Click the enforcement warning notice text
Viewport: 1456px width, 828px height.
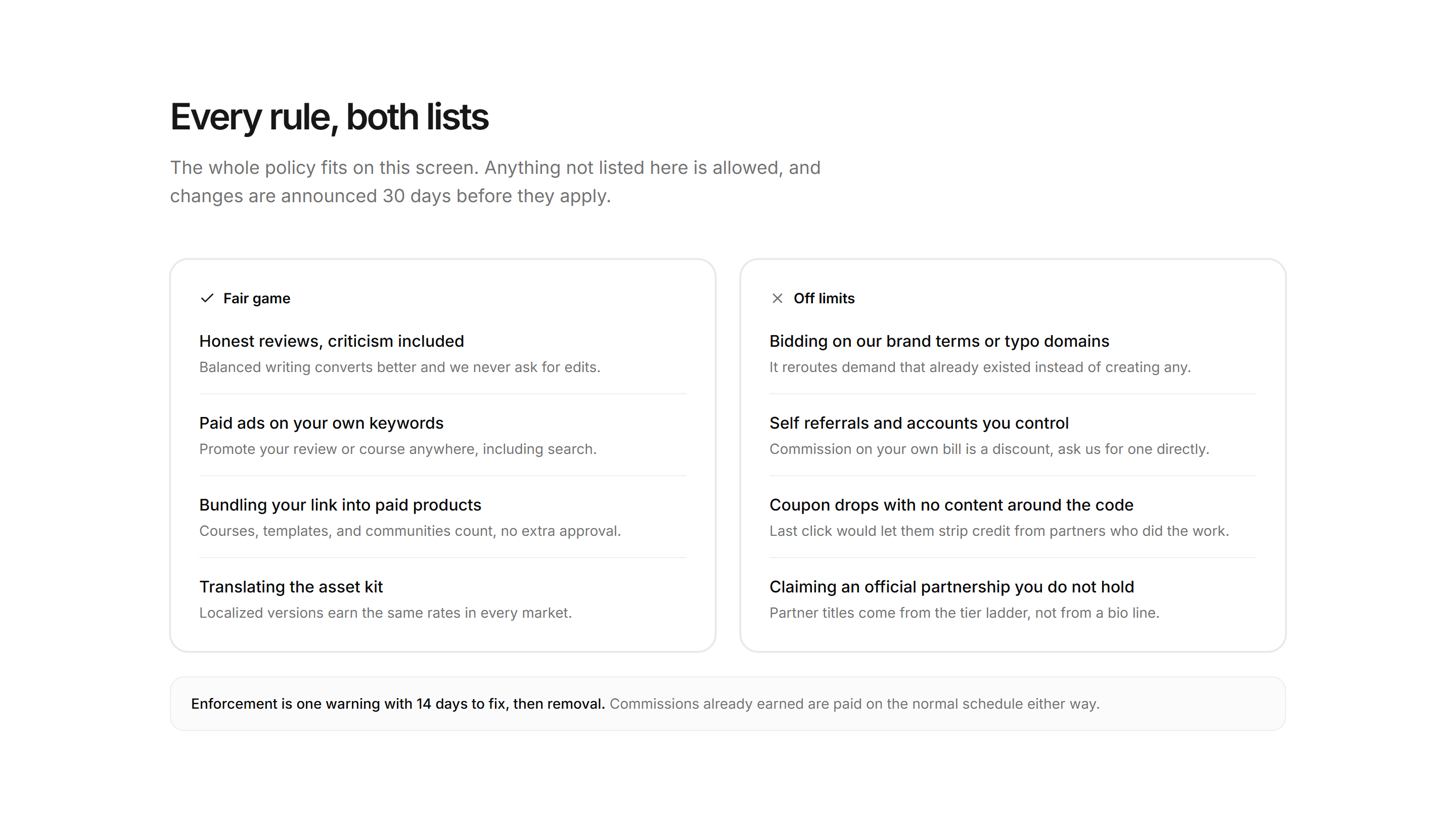click(x=397, y=704)
